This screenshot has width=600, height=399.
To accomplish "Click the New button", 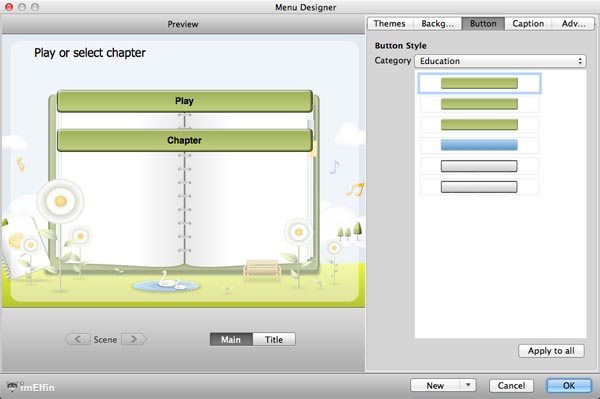I will point(435,385).
